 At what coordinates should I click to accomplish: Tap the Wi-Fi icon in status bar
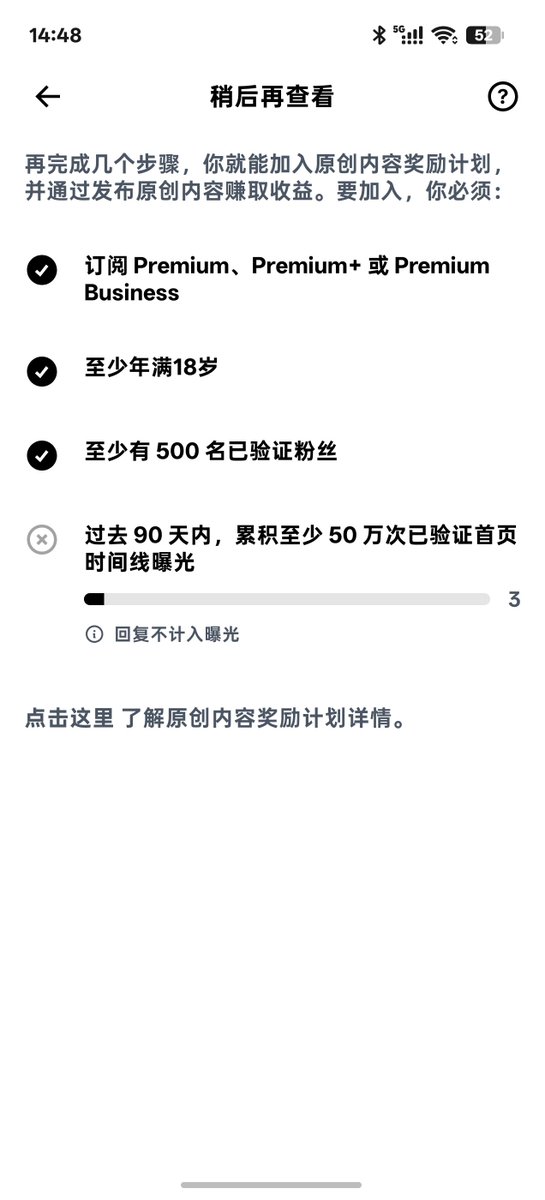[444, 35]
